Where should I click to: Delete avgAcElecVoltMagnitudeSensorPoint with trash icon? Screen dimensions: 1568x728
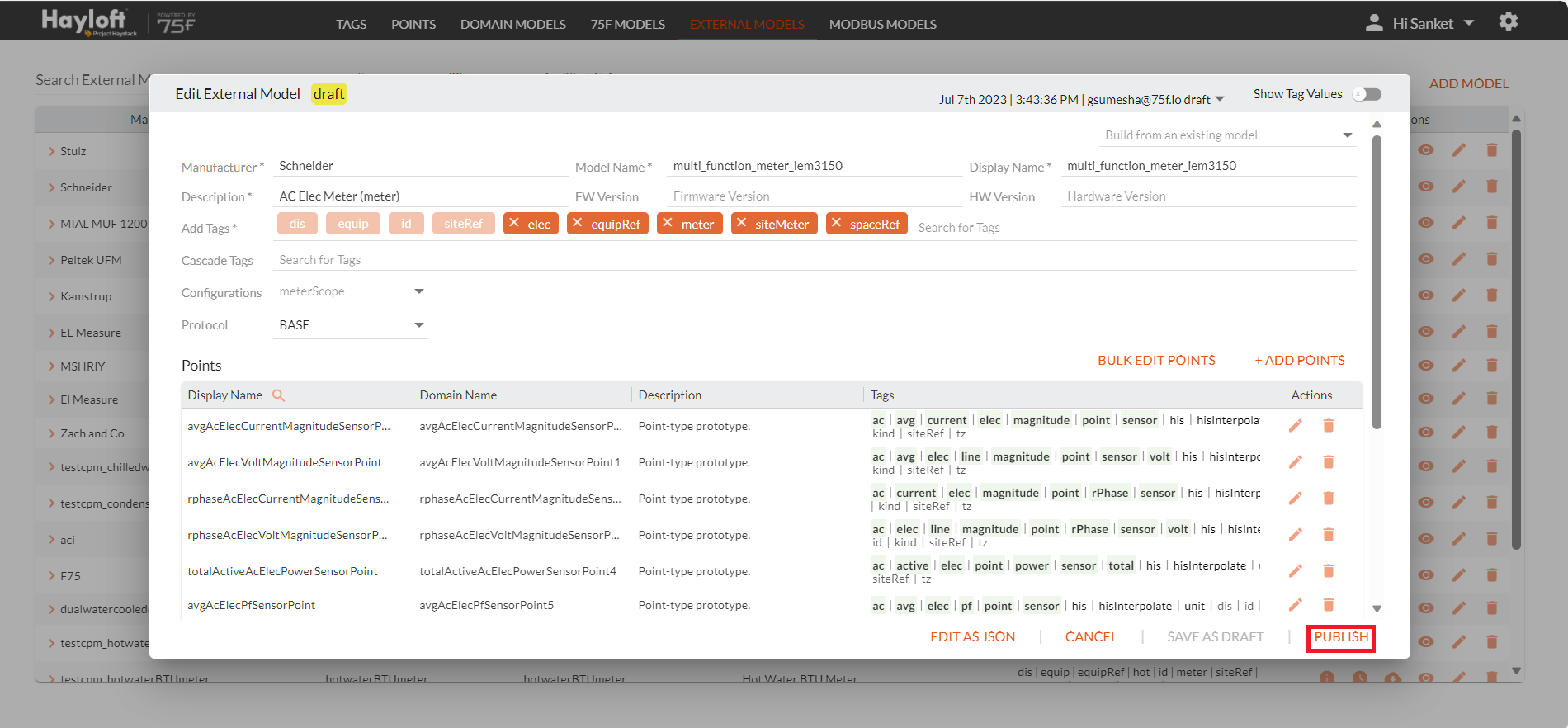[x=1329, y=462]
